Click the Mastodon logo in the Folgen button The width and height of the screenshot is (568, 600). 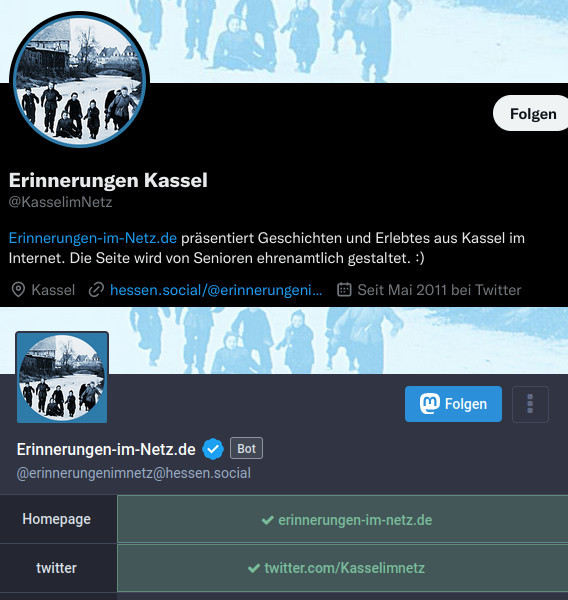pyautogui.click(x=429, y=404)
